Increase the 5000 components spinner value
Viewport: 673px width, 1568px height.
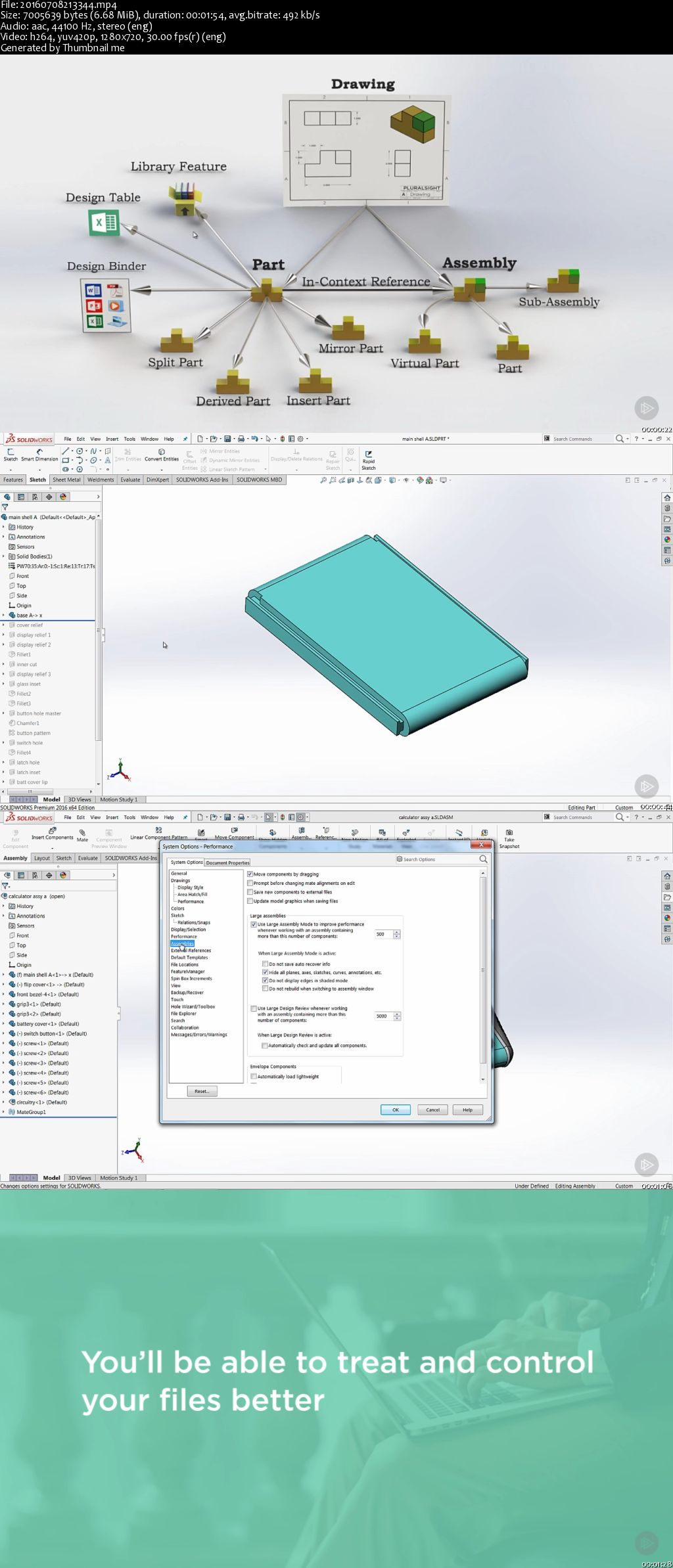click(x=396, y=1014)
